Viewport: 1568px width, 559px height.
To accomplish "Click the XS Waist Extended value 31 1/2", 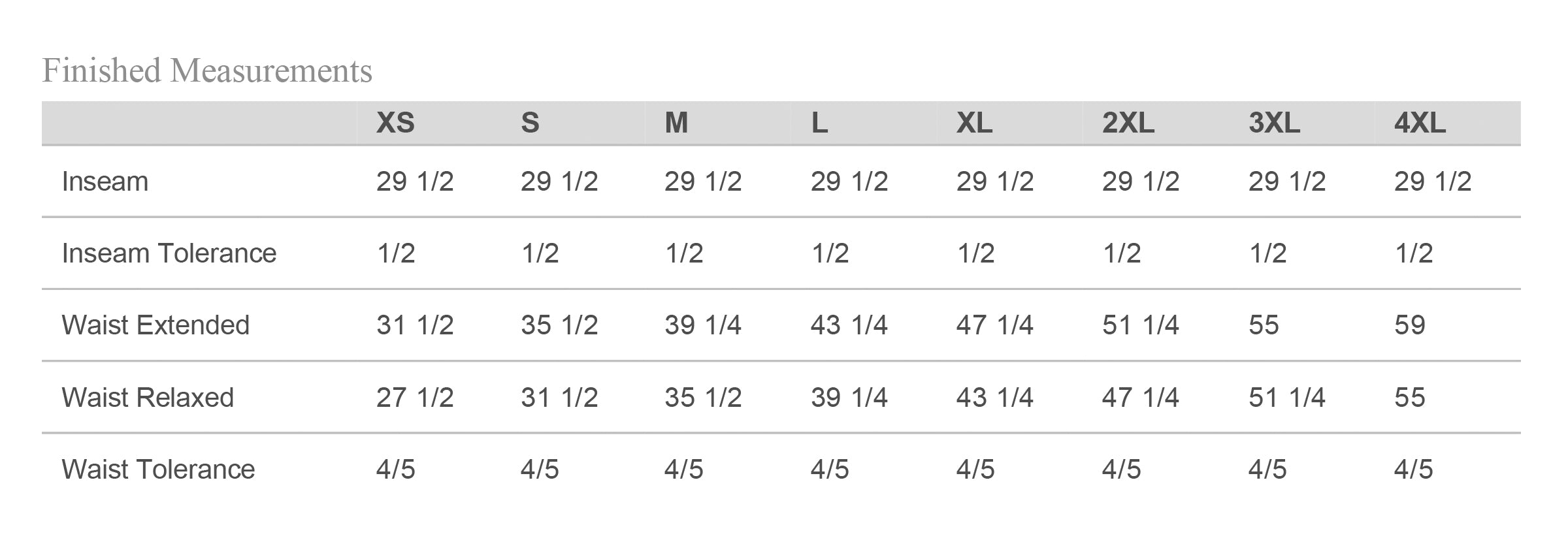I will click(415, 325).
